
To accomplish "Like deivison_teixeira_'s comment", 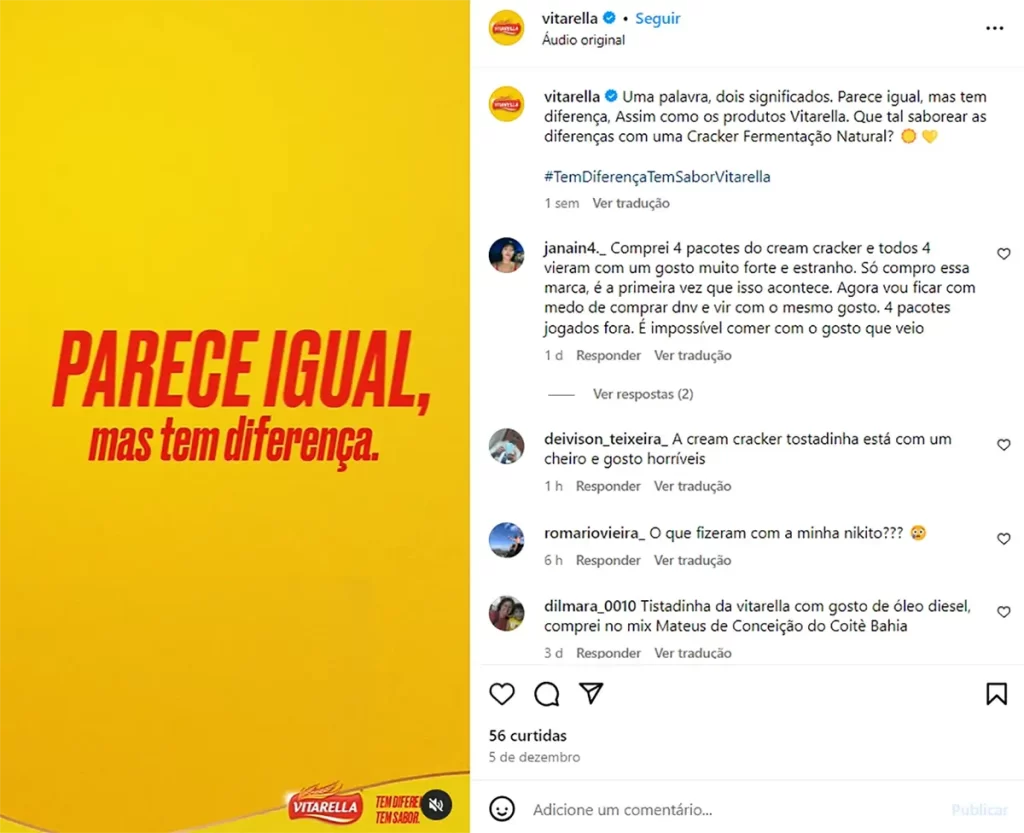I will tap(1003, 445).
